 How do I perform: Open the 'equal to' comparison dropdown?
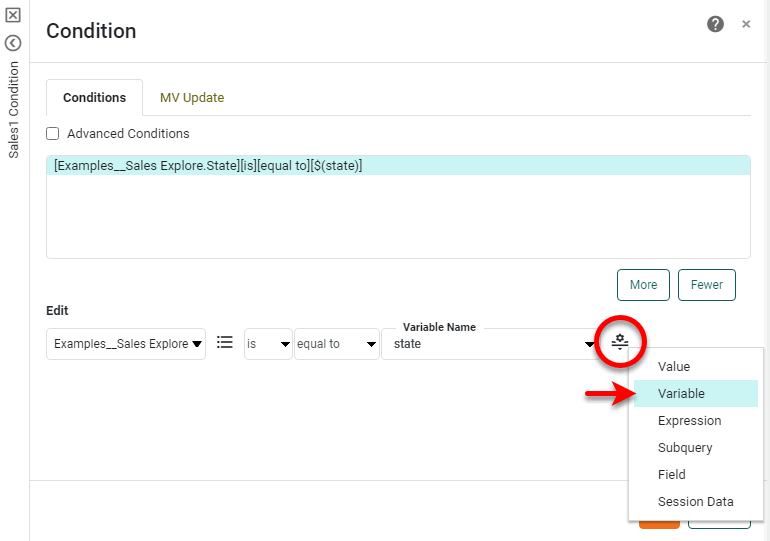click(336, 344)
